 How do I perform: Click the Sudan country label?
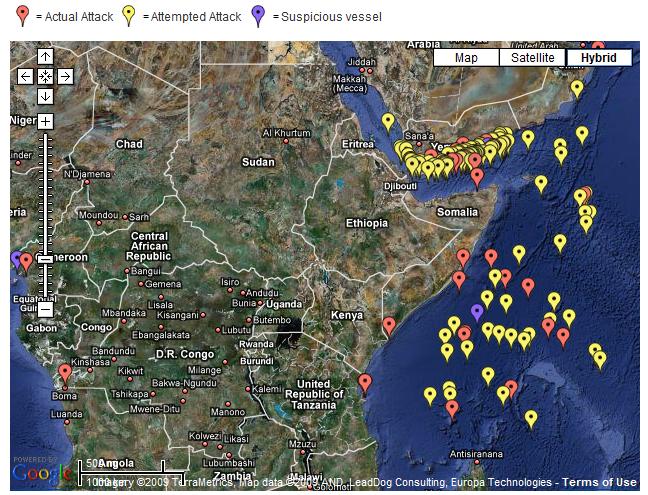258,162
